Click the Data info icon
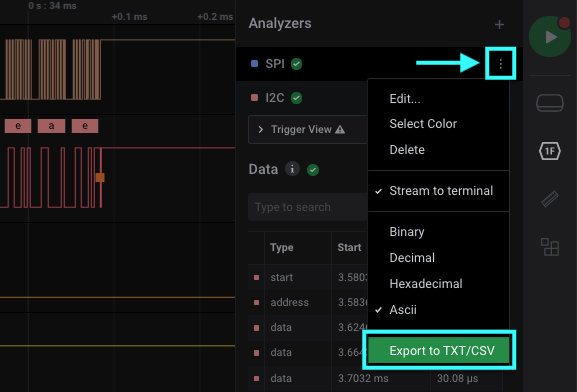This screenshot has height=392, width=577. [293, 169]
